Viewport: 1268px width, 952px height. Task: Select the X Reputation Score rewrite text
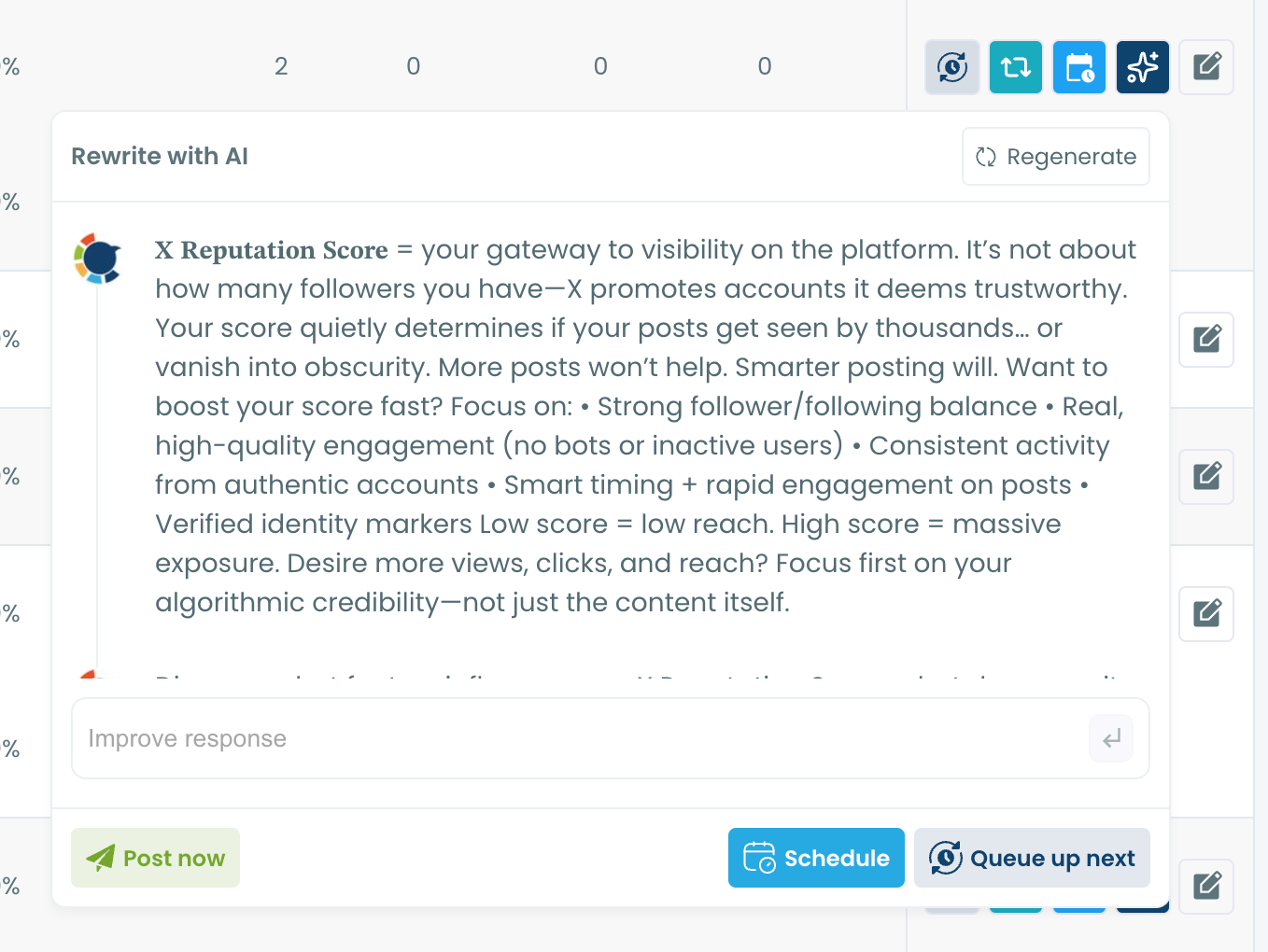[644, 426]
